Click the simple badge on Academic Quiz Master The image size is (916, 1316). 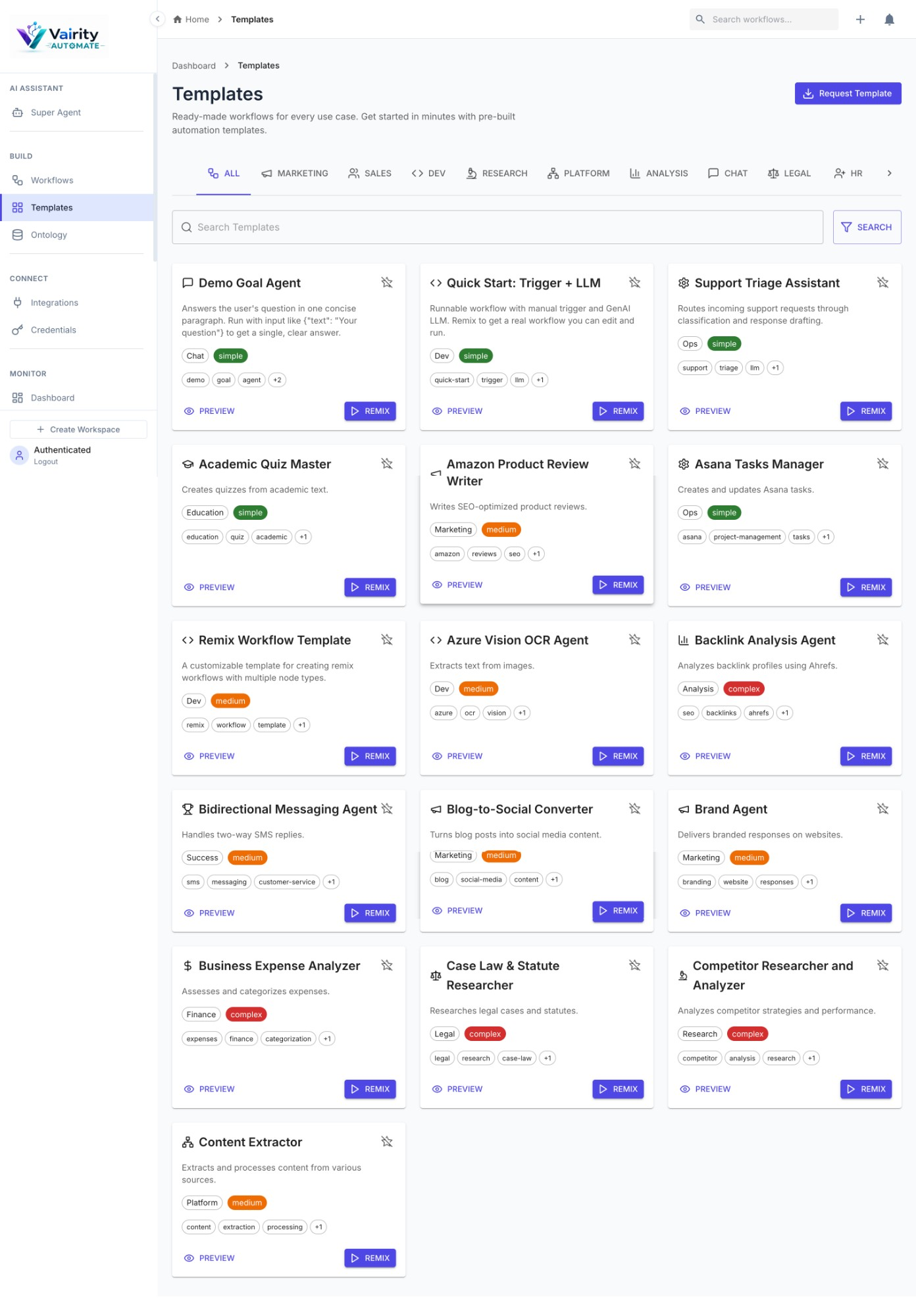pyautogui.click(x=250, y=513)
